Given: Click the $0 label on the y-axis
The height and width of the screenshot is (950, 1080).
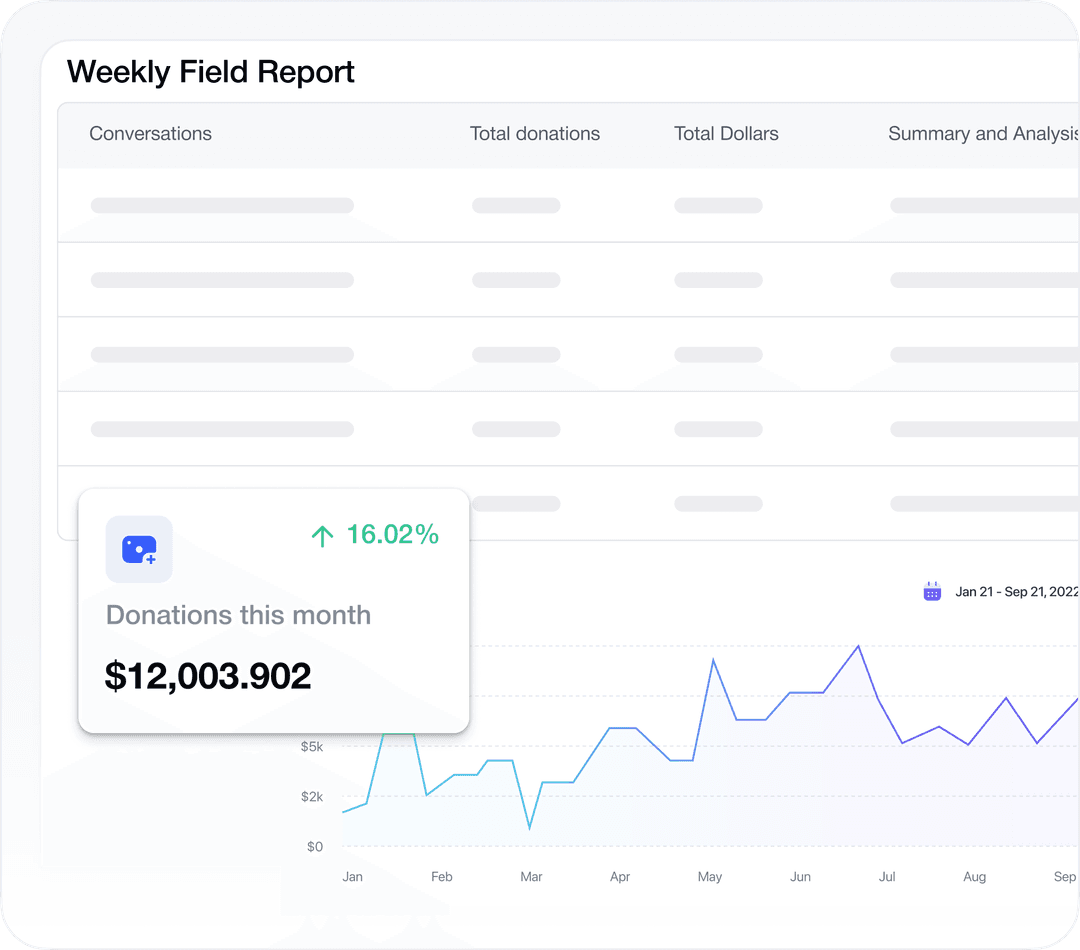Looking at the screenshot, I should (x=315, y=847).
